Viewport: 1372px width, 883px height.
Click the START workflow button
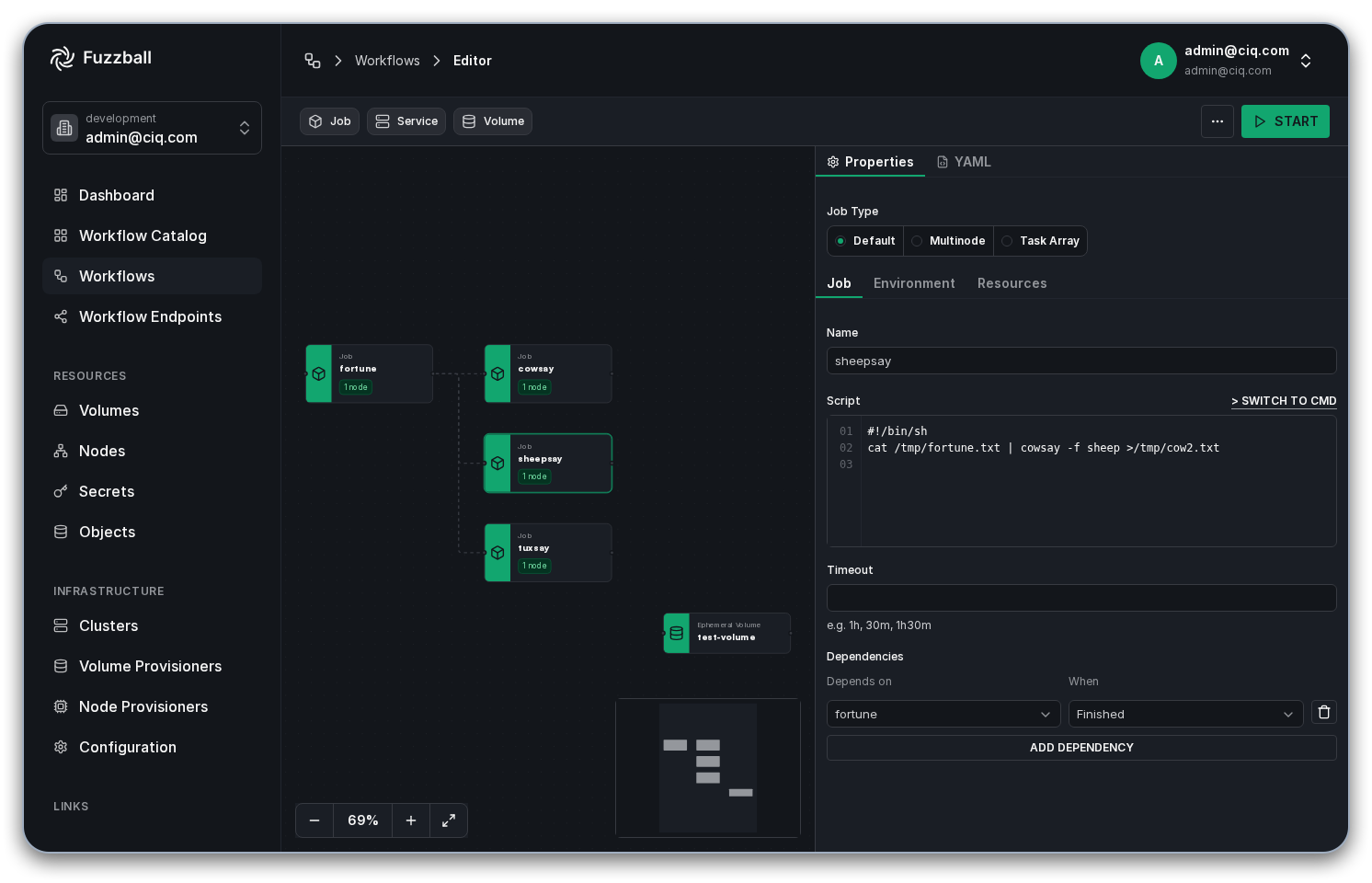pyautogui.click(x=1286, y=121)
